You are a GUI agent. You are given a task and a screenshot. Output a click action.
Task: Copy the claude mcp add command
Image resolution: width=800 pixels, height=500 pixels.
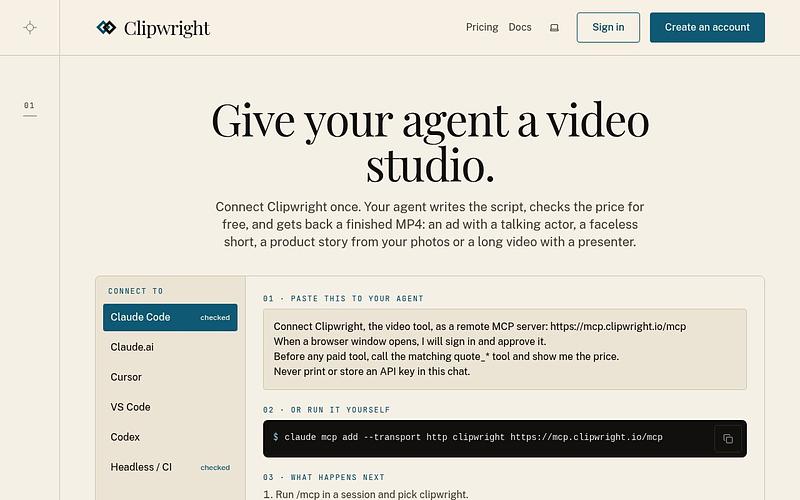(728, 439)
